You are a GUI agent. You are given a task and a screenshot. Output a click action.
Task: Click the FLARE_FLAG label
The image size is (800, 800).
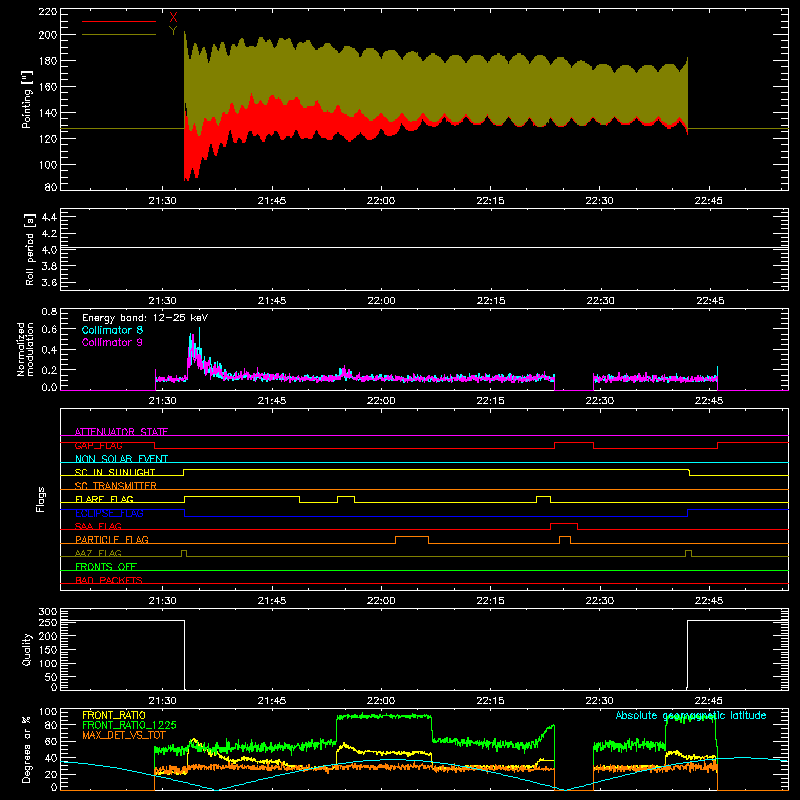point(104,499)
